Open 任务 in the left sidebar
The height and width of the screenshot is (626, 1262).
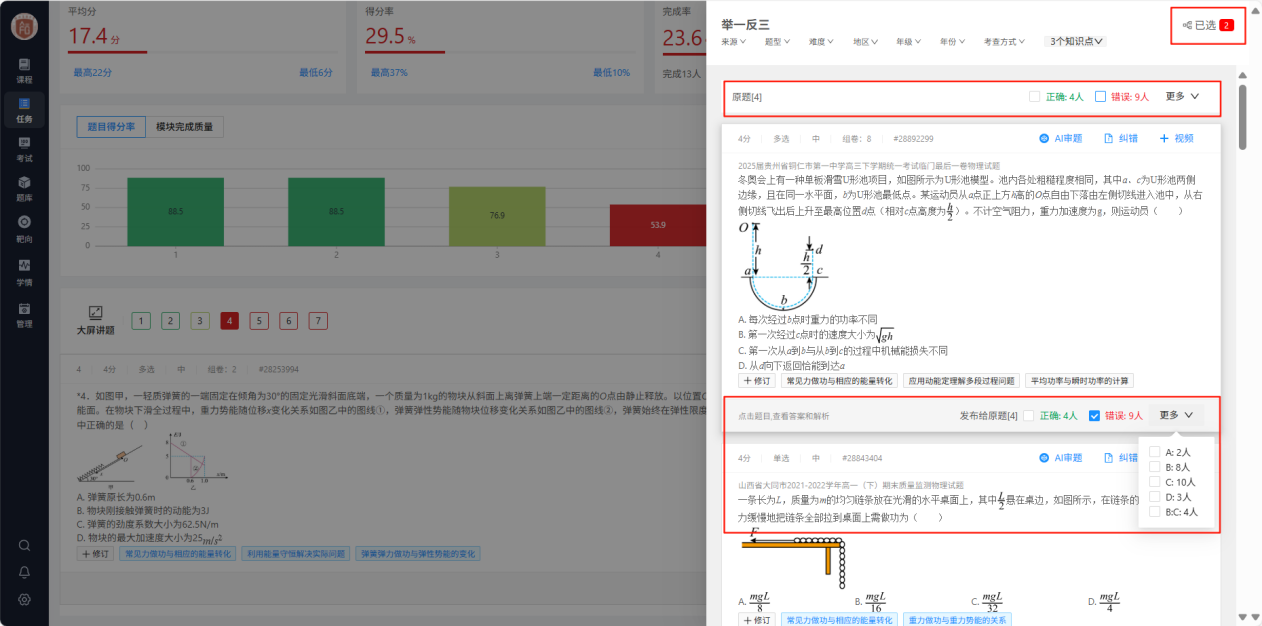[x=24, y=110]
